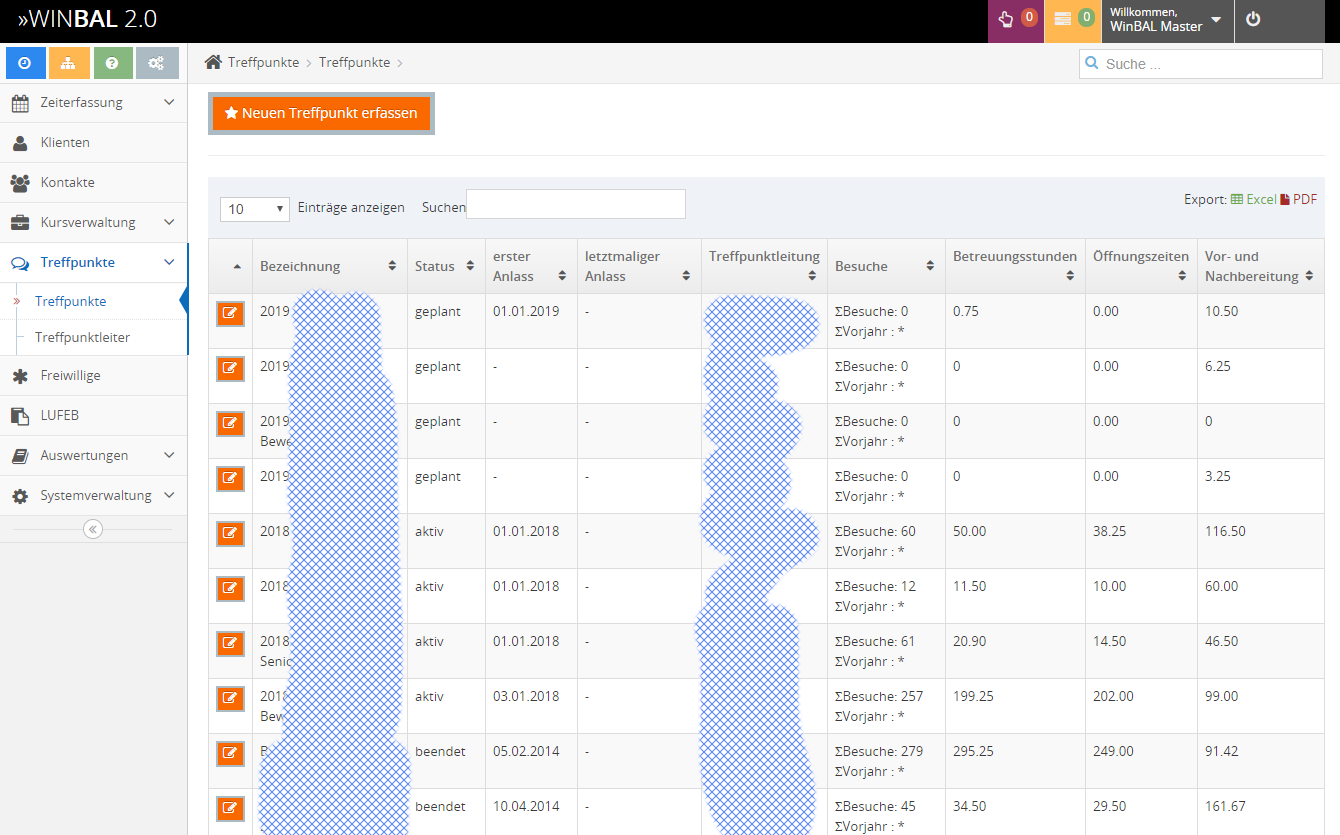Click the grey gears settings shortcut
1340x835 pixels.
(x=156, y=63)
